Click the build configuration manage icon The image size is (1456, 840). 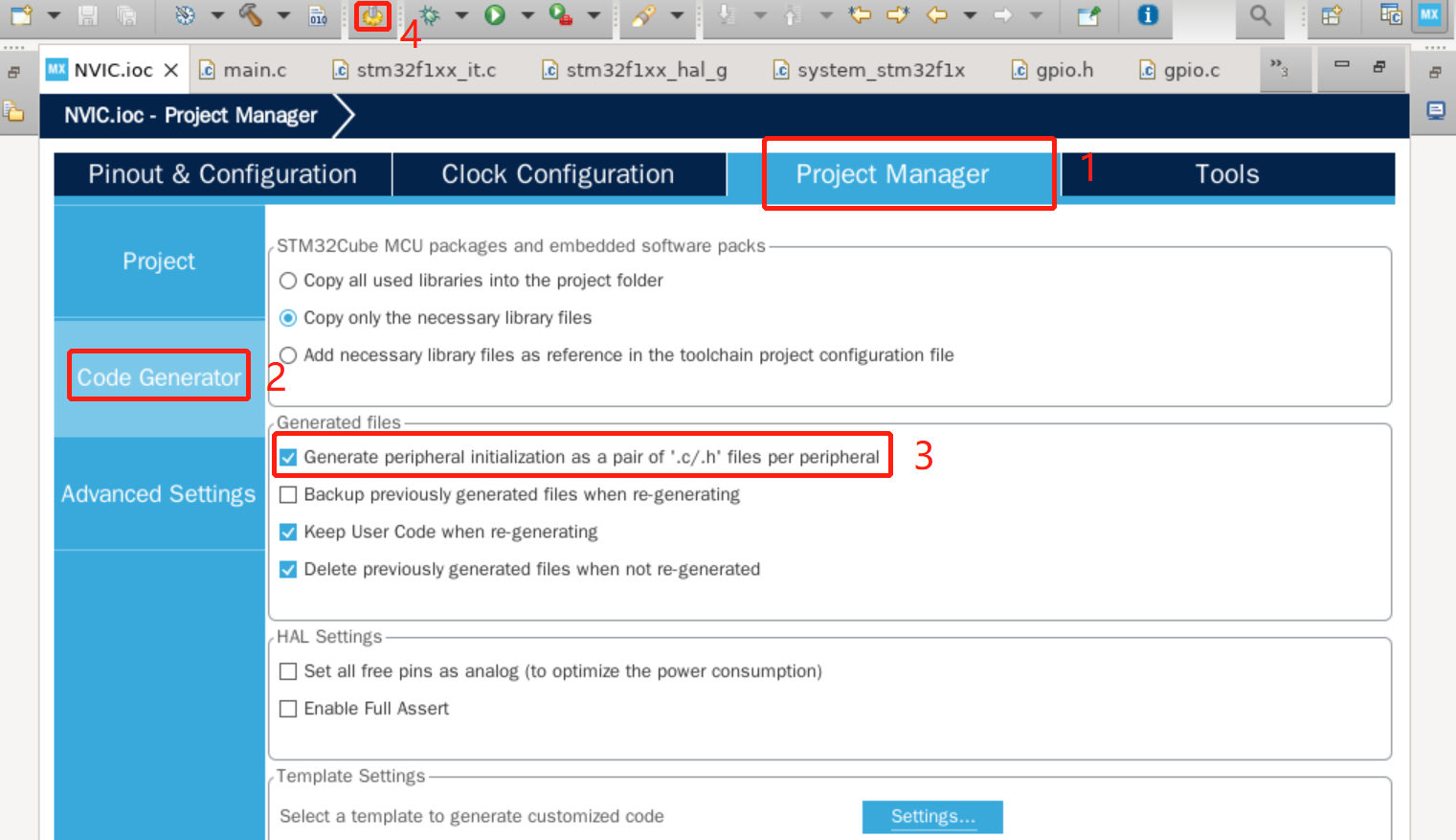click(186, 15)
